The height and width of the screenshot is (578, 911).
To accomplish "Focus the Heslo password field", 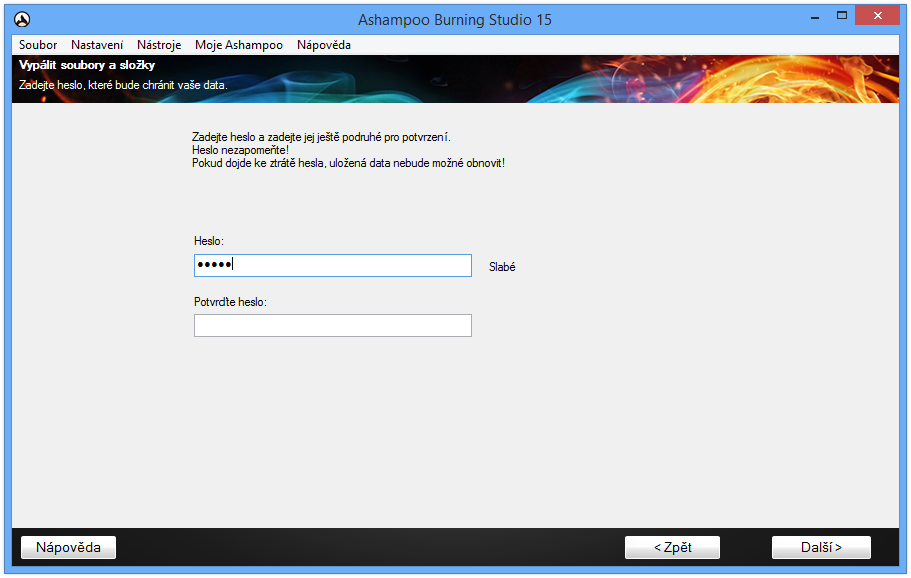I will point(332,265).
